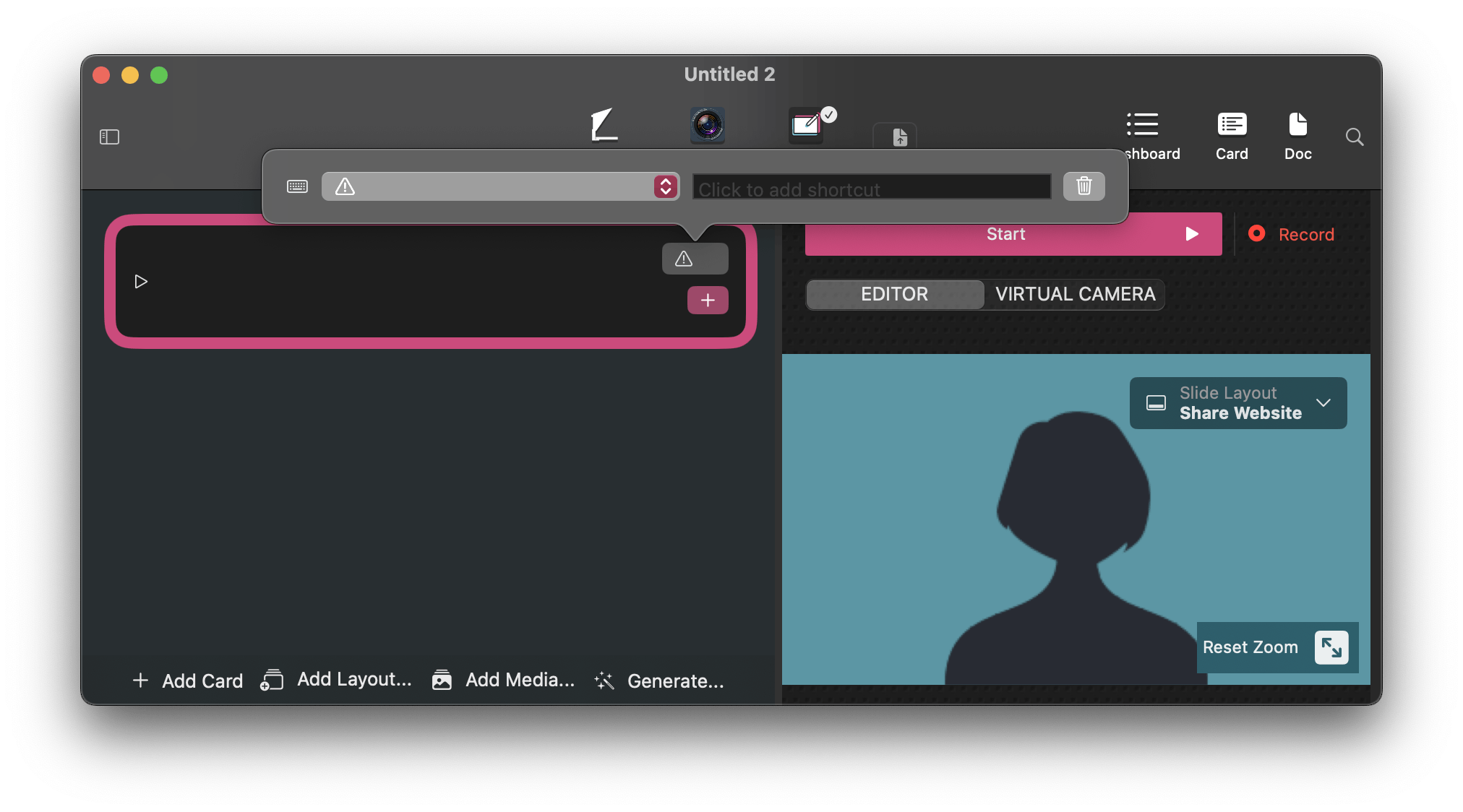The image size is (1463, 812).
Task: Click the whiteboard pen toolbar icon
Action: (807, 125)
